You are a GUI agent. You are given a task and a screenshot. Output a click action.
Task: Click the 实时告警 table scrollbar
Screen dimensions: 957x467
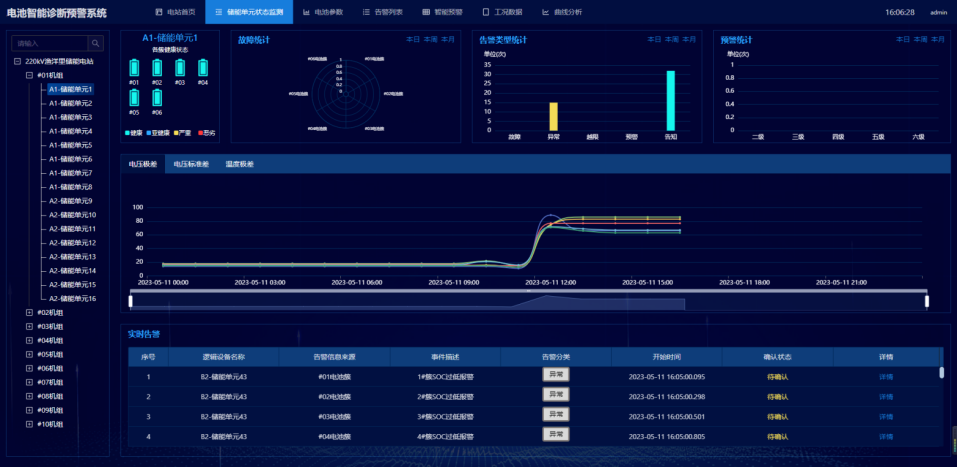pos(941,372)
